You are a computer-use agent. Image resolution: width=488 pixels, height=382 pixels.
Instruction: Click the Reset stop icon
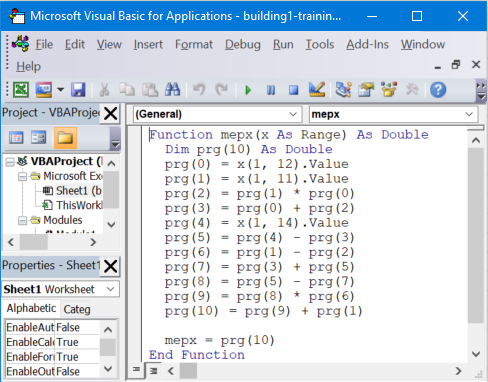[x=293, y=90]
